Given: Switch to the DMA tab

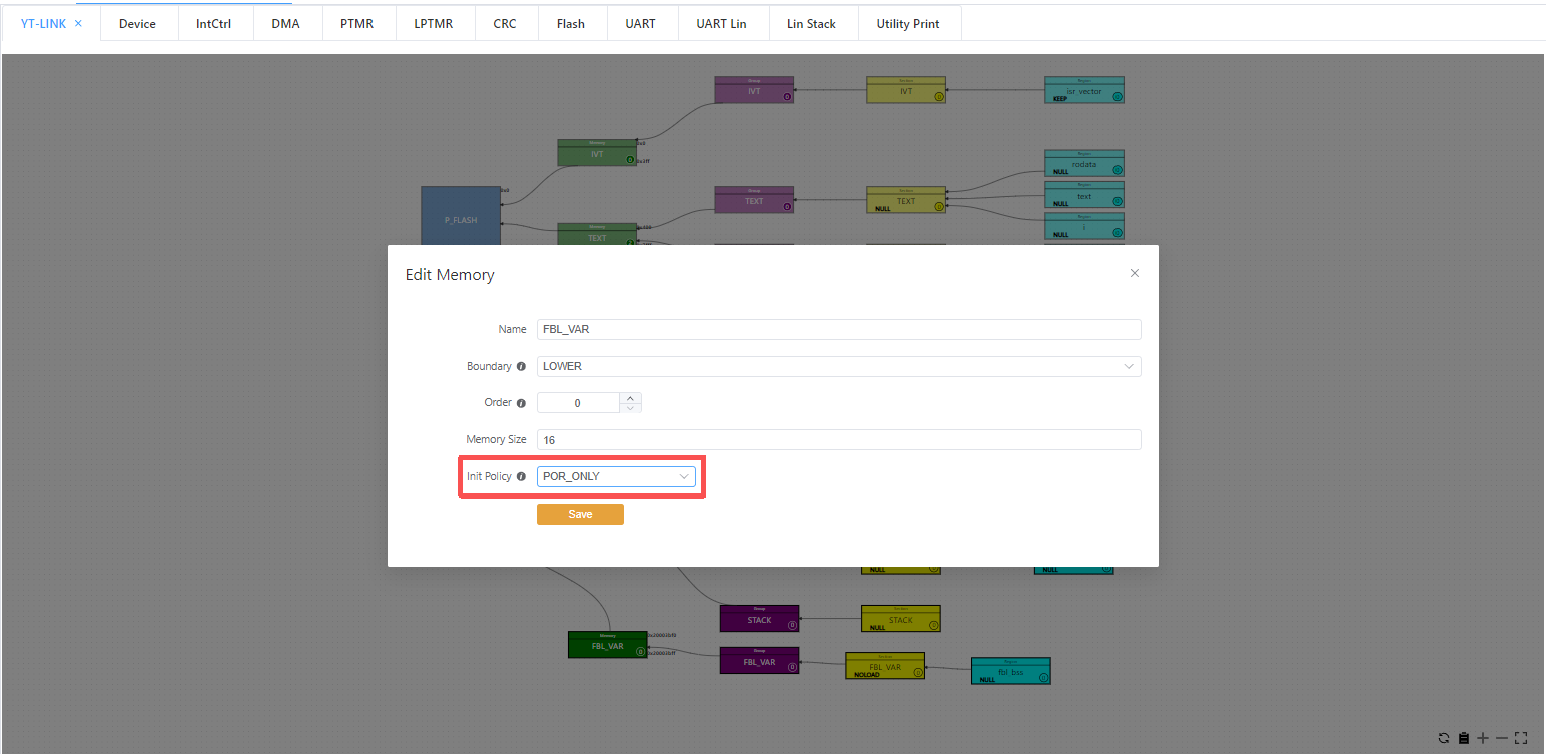Looking at the screenshot, I should pos(285,23).
